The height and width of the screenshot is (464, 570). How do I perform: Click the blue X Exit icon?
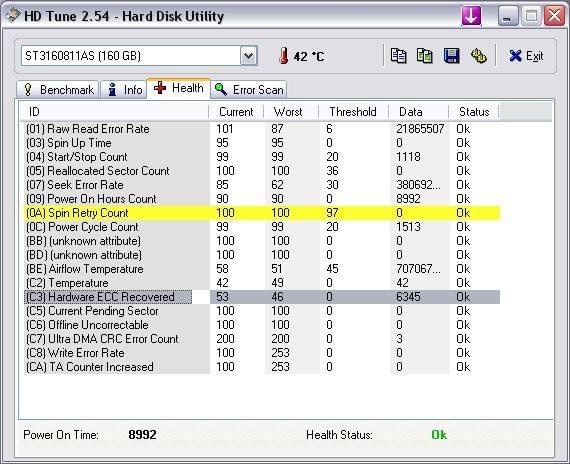click(x=515, y=56)
